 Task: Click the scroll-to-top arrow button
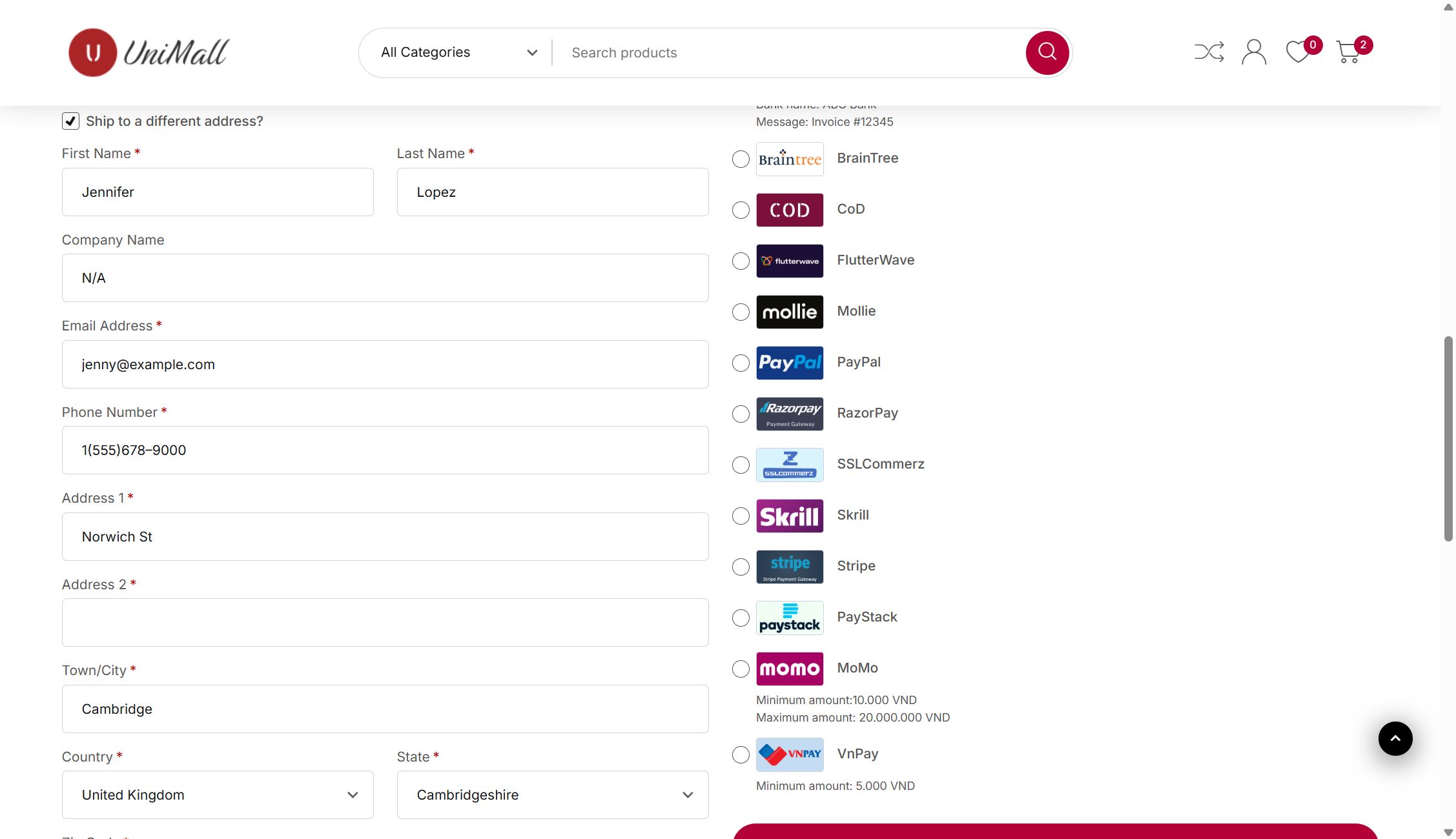1395,738
